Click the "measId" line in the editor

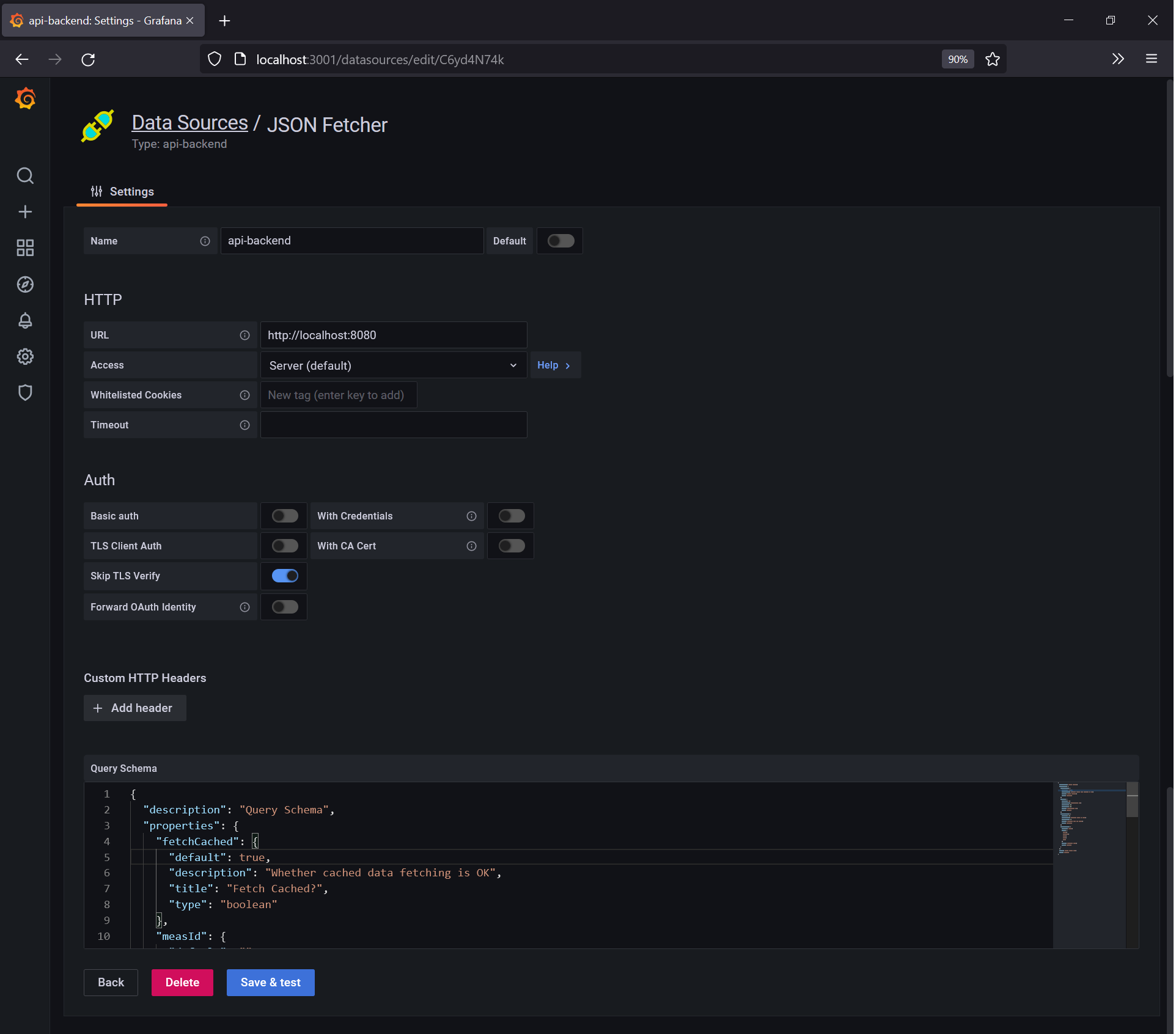point(191,937)
